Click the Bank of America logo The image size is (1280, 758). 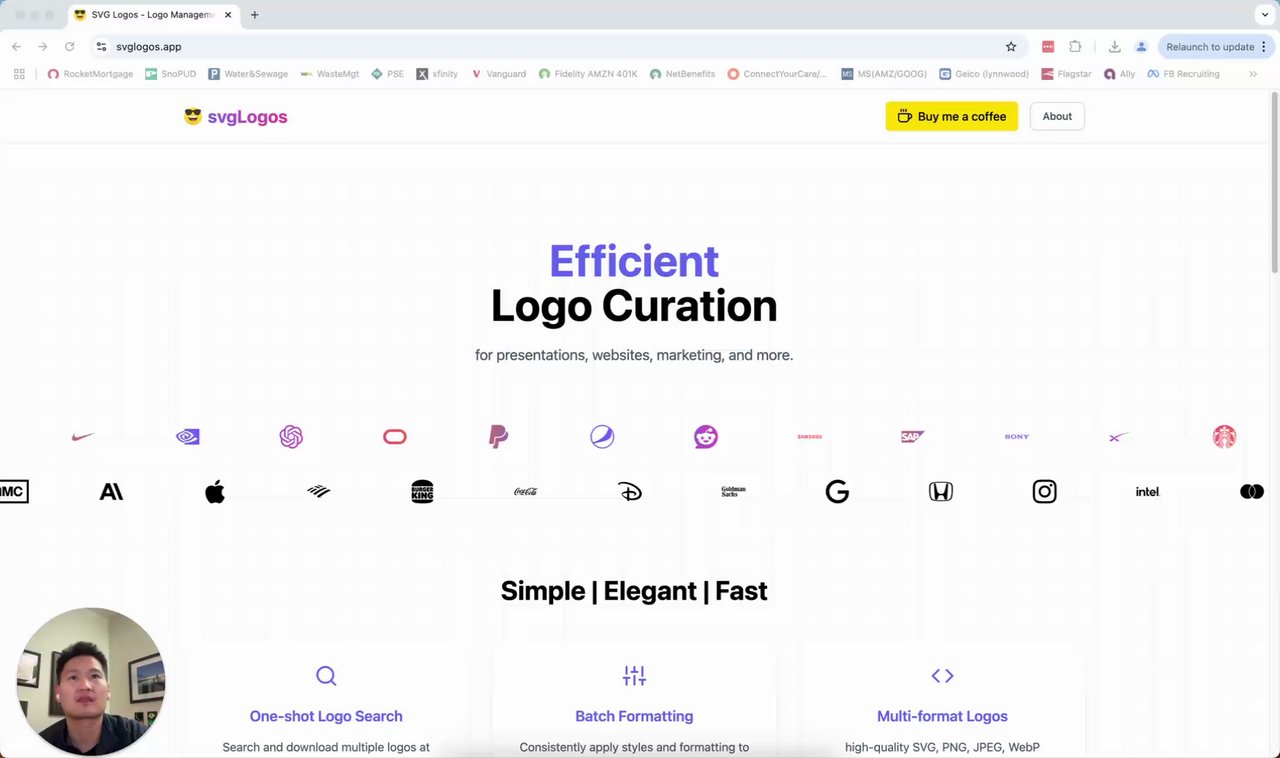pos(319,491)
